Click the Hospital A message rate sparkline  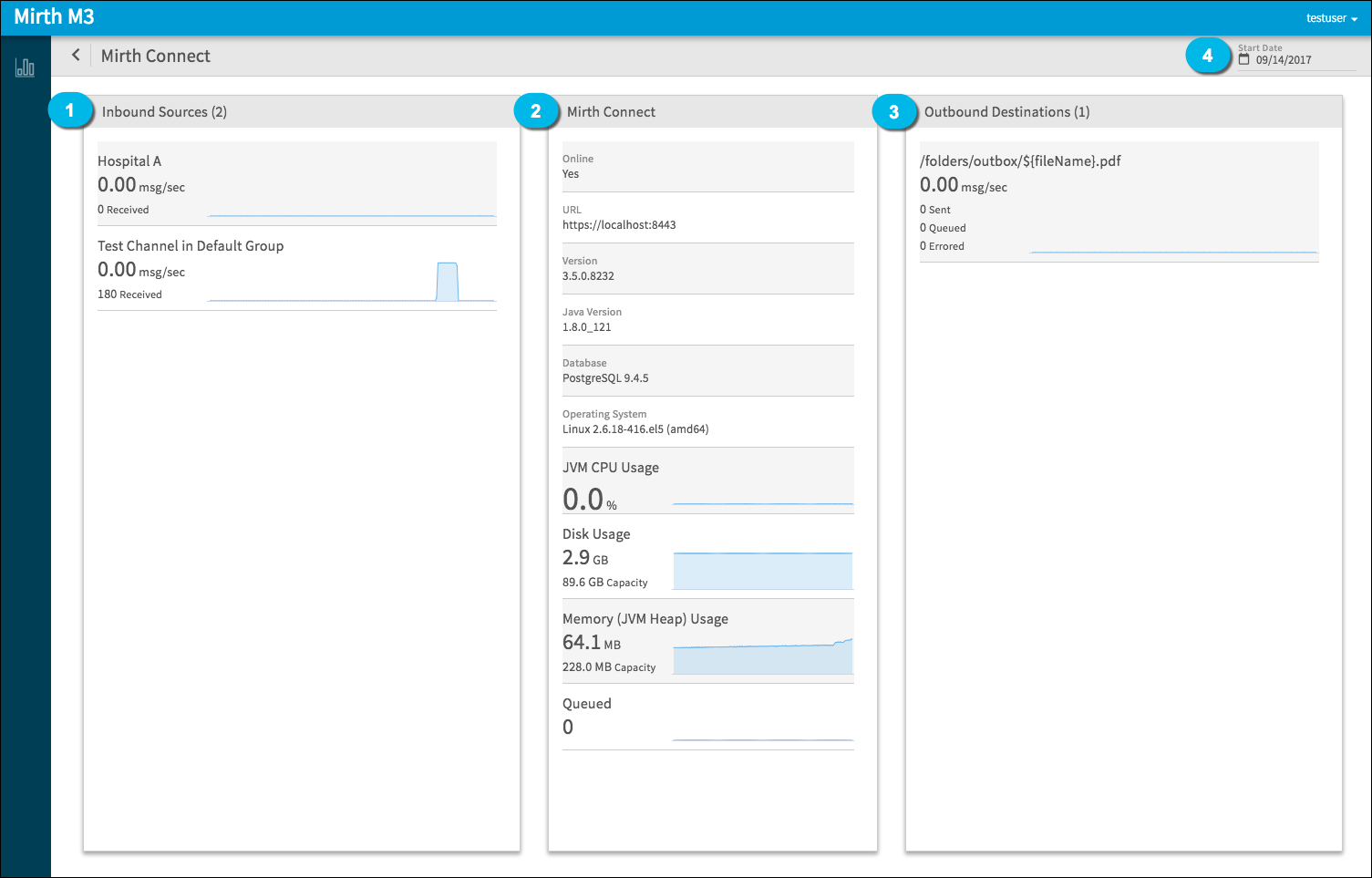(x=351, y=215)
